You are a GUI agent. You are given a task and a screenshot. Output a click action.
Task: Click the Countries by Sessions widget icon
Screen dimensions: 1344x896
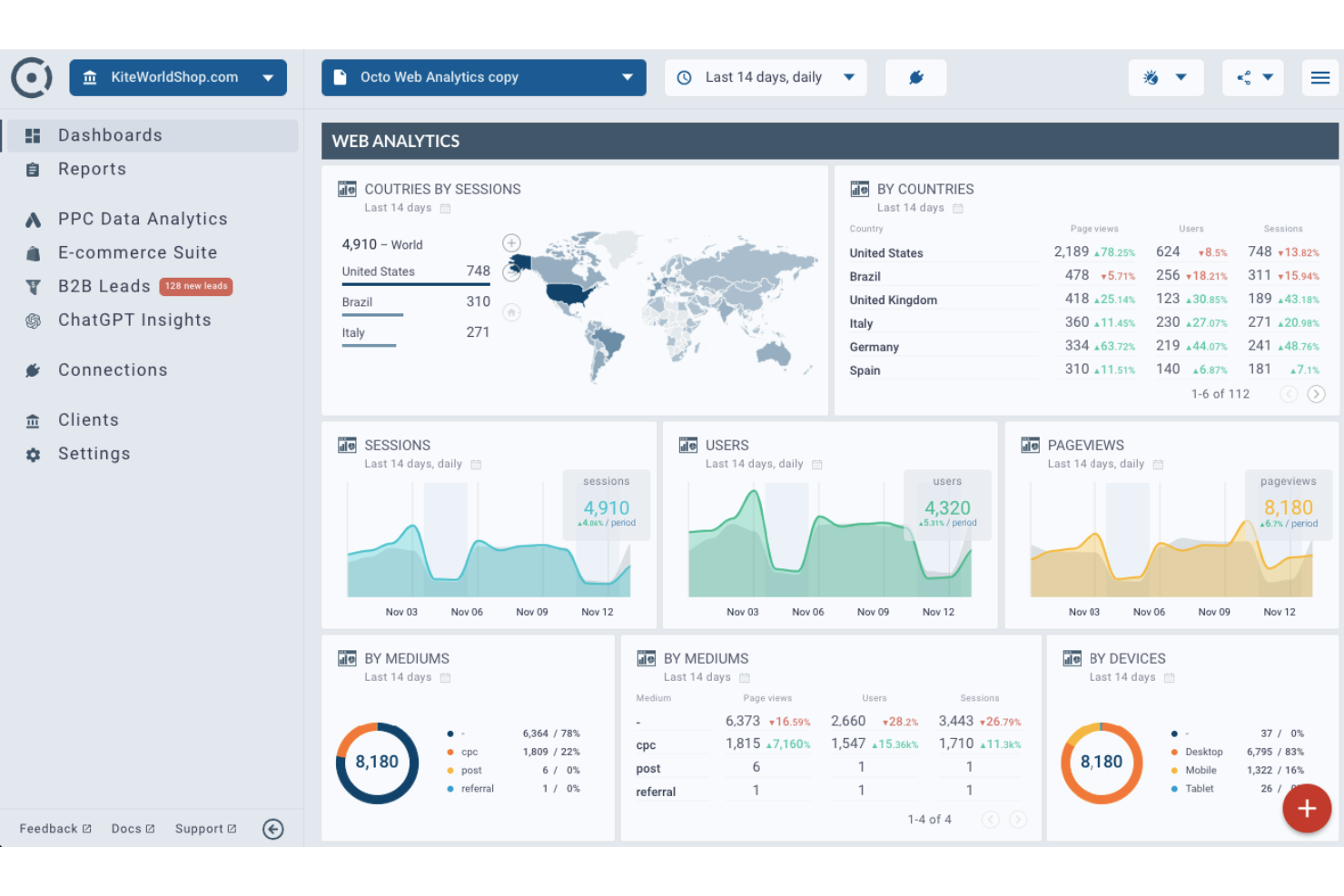[347, 189]
